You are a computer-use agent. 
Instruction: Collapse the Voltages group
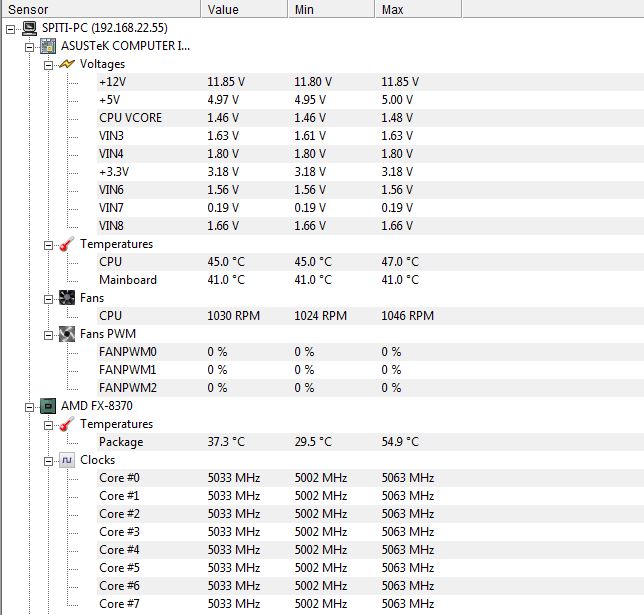click(48, 65)
